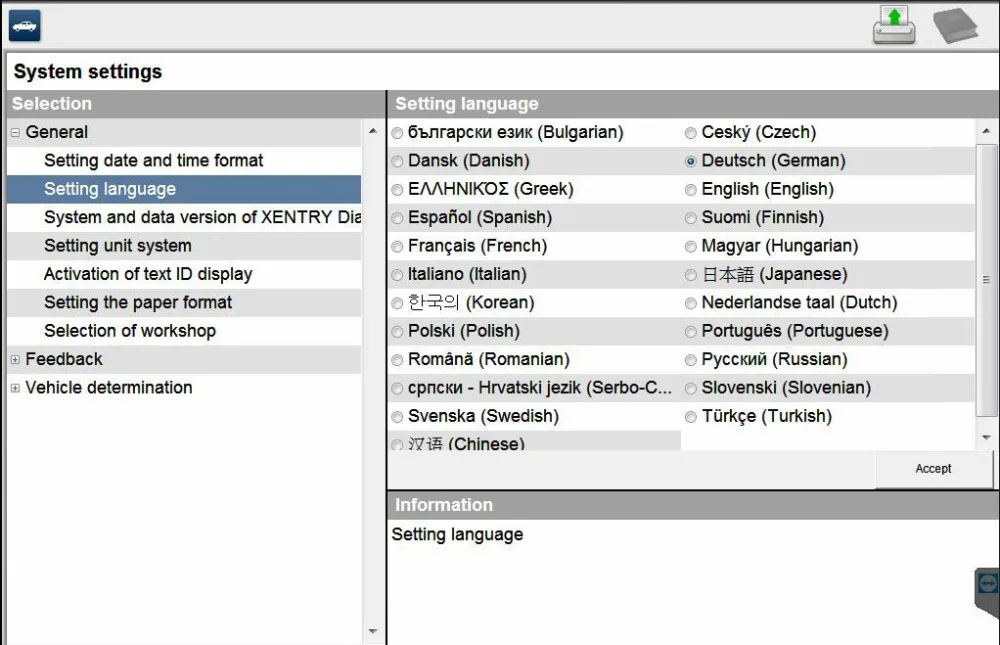
Task: Click Selection panel scroll down arrow
Action: point(373,632)
